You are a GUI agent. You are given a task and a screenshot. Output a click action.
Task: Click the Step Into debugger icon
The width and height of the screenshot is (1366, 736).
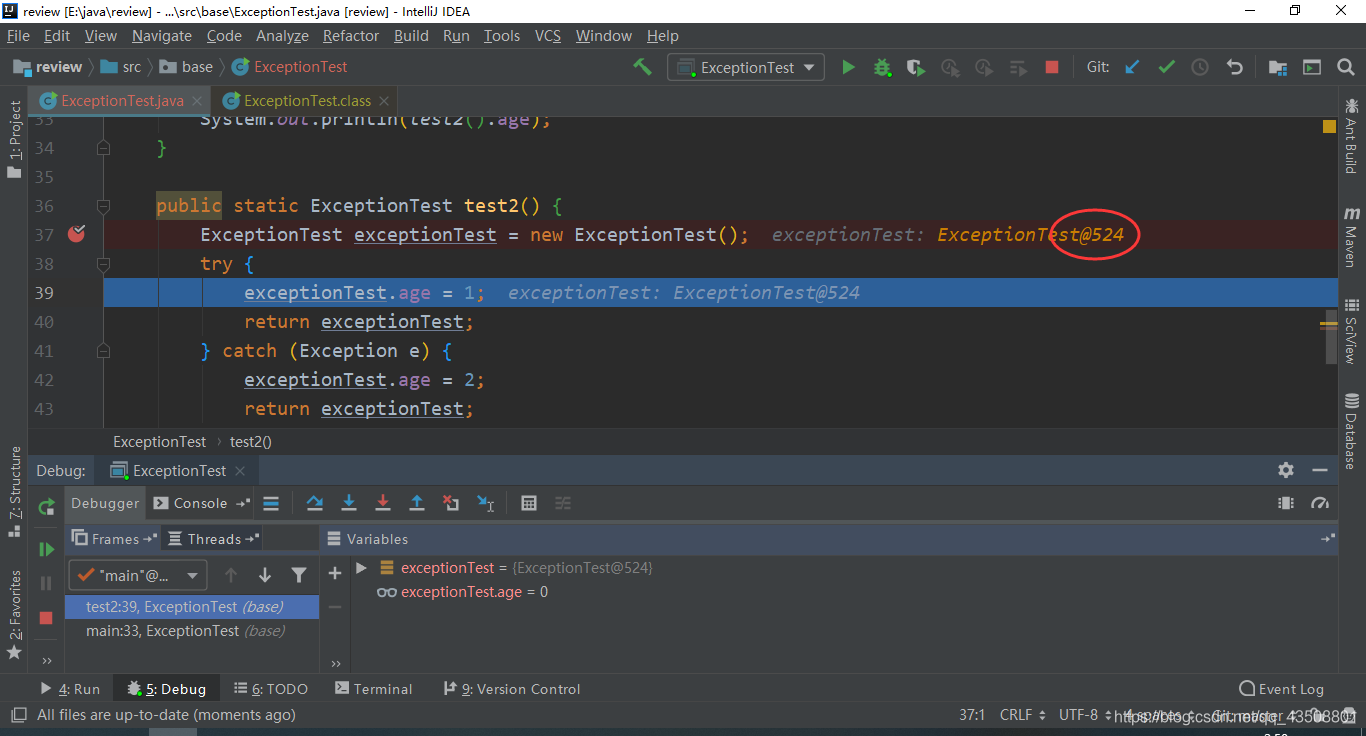pos(349,503)
